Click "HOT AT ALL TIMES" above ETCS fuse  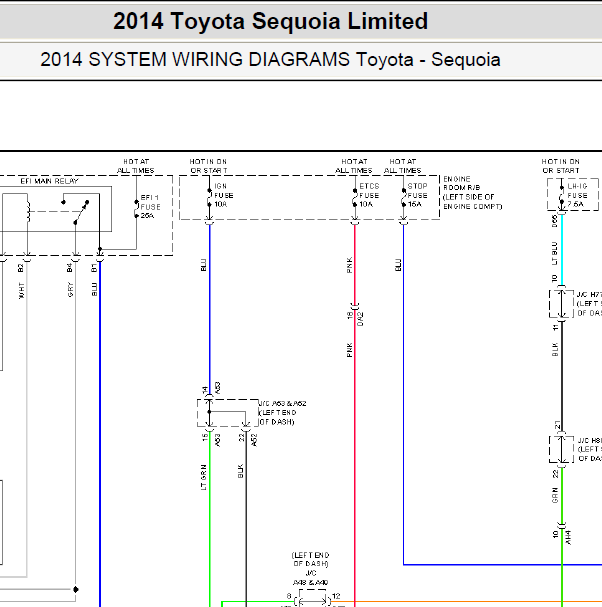click(x=354, y=166)
